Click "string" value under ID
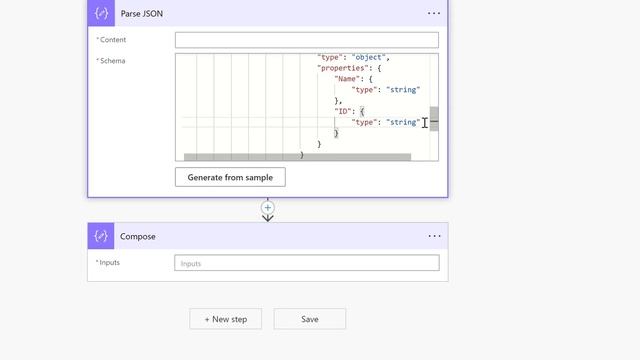This screenshot has height=360, width=640. coord(403,122)
